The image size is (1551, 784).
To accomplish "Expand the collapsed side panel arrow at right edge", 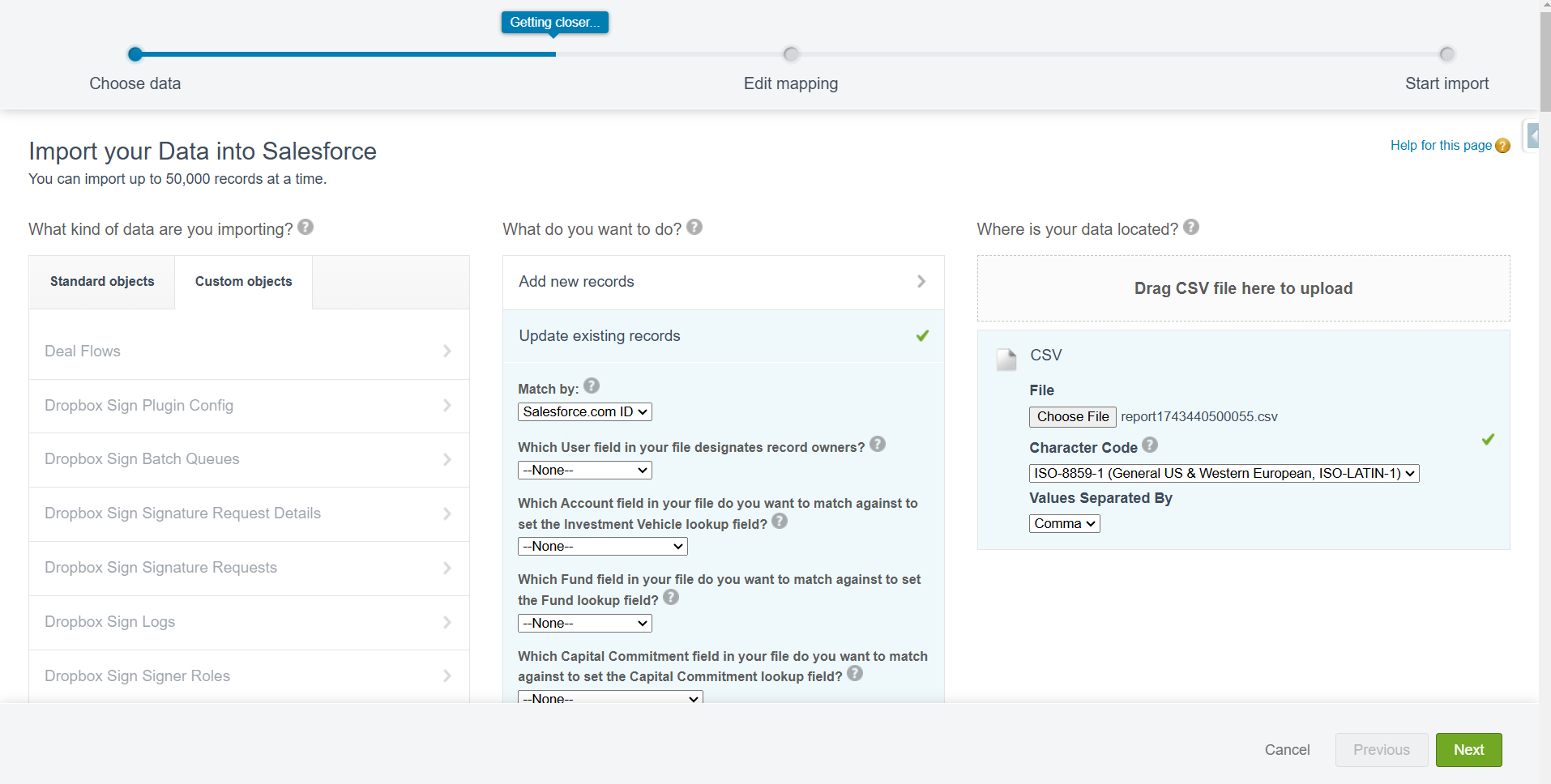I will click(1532, 135).
